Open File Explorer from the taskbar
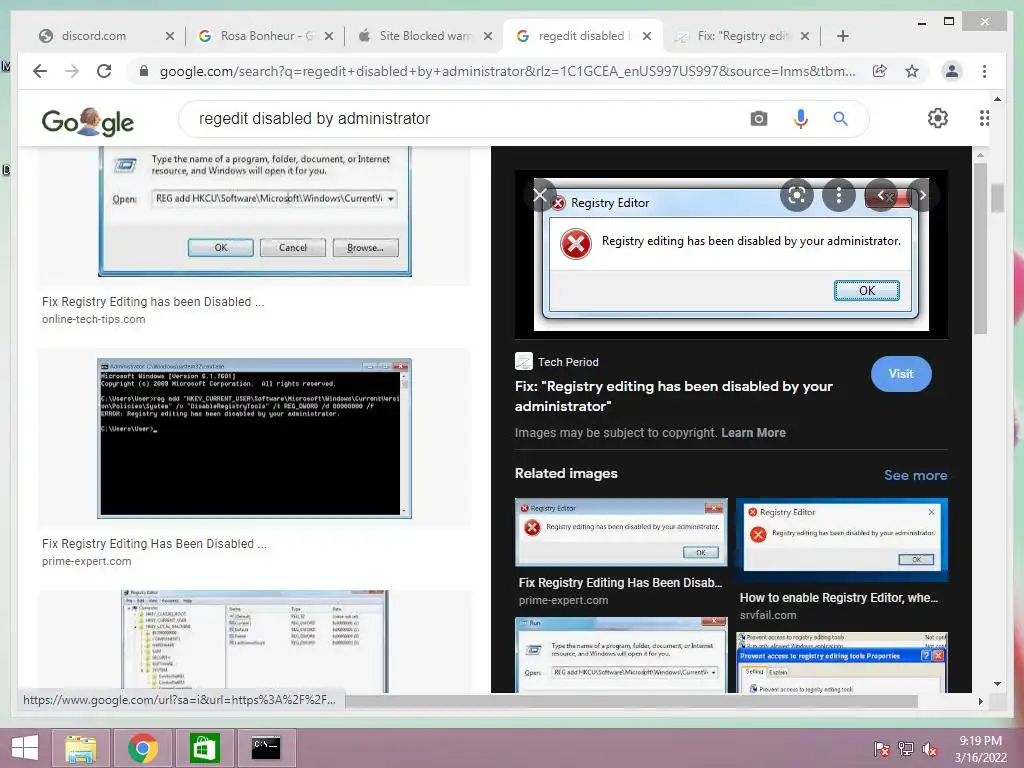The width and height of the screenshot is (1024, 768). click(x=80, y=748)
